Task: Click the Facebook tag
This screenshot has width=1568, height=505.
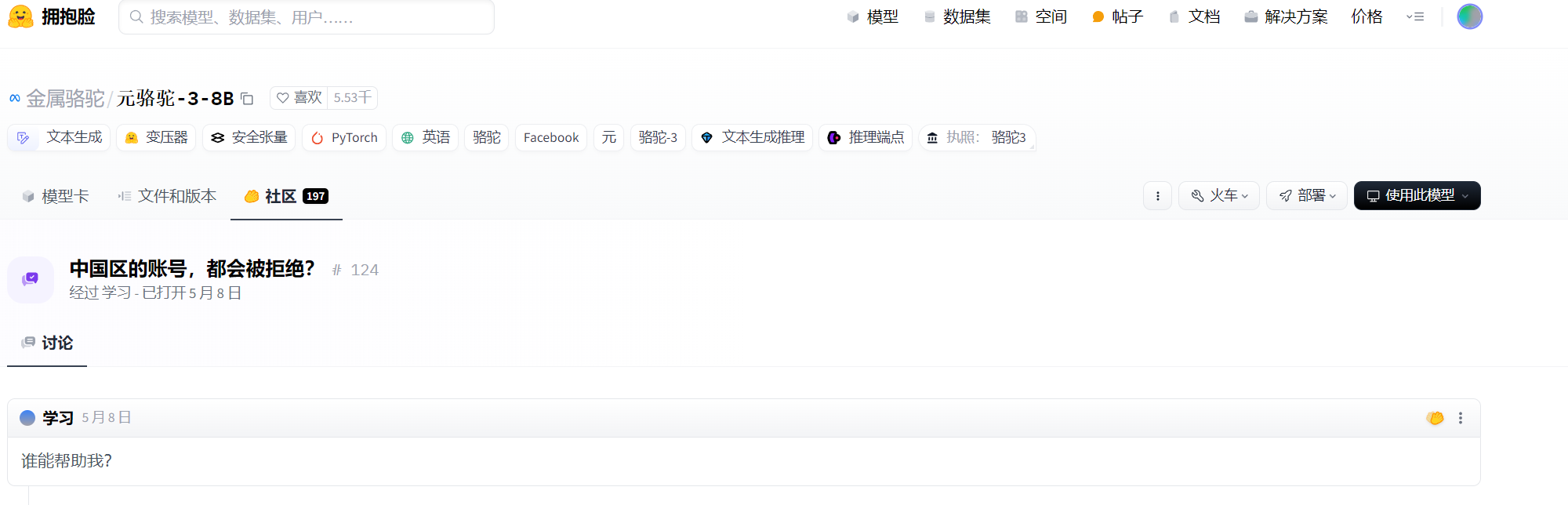Action: (x=551, y=137)
